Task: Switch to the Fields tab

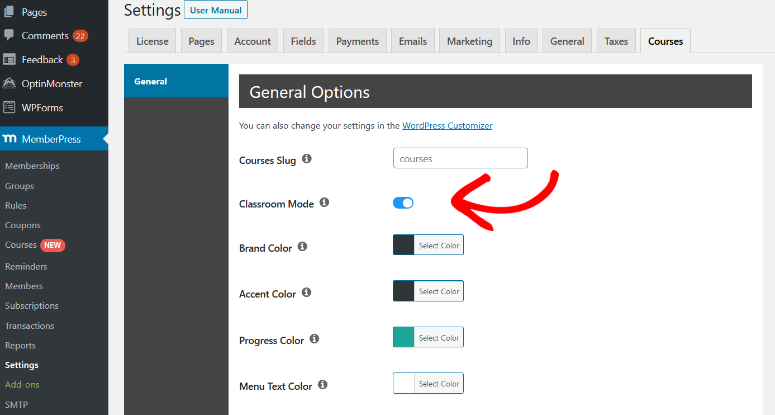Action: tap(303, 41)
